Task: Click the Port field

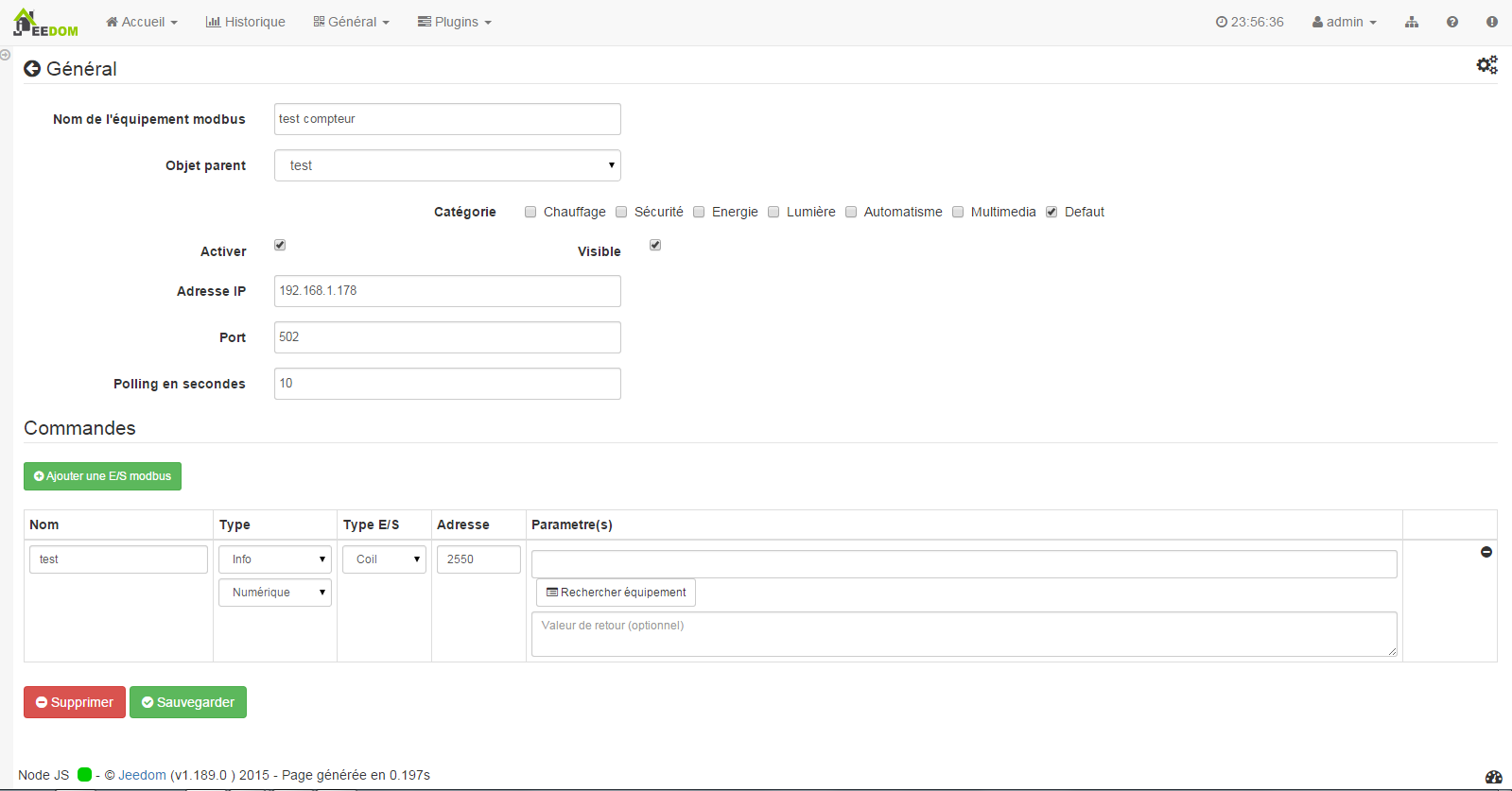Action: coord(447,337)
